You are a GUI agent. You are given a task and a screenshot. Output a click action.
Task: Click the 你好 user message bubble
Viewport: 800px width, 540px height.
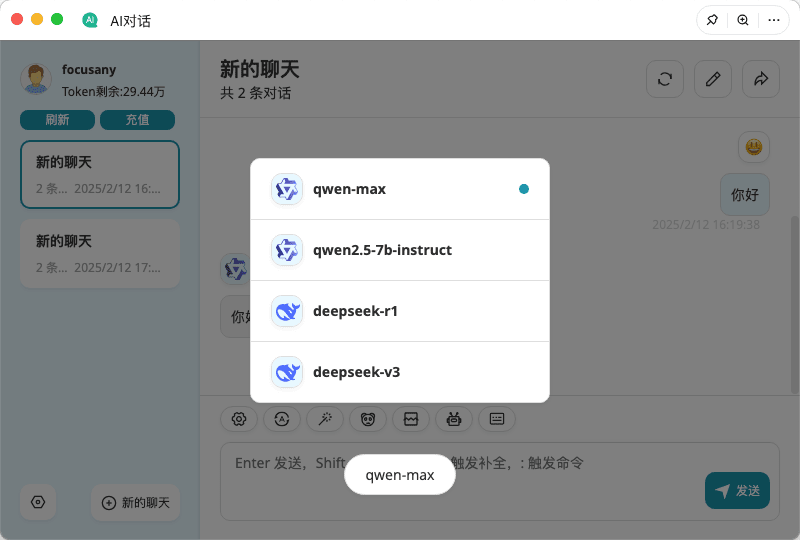pos(745,194)
